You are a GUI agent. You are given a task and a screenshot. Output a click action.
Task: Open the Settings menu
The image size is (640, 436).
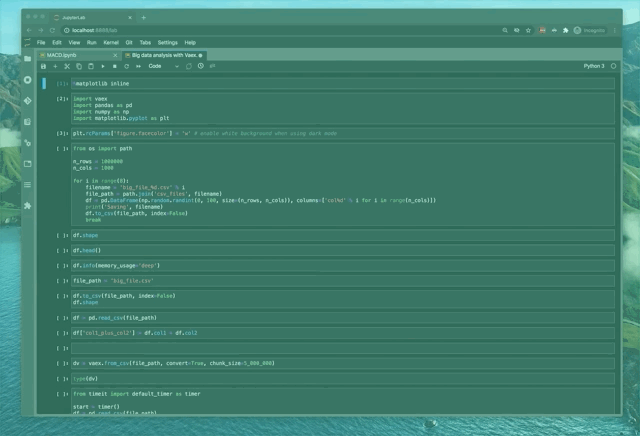click(x=167, y=43)
